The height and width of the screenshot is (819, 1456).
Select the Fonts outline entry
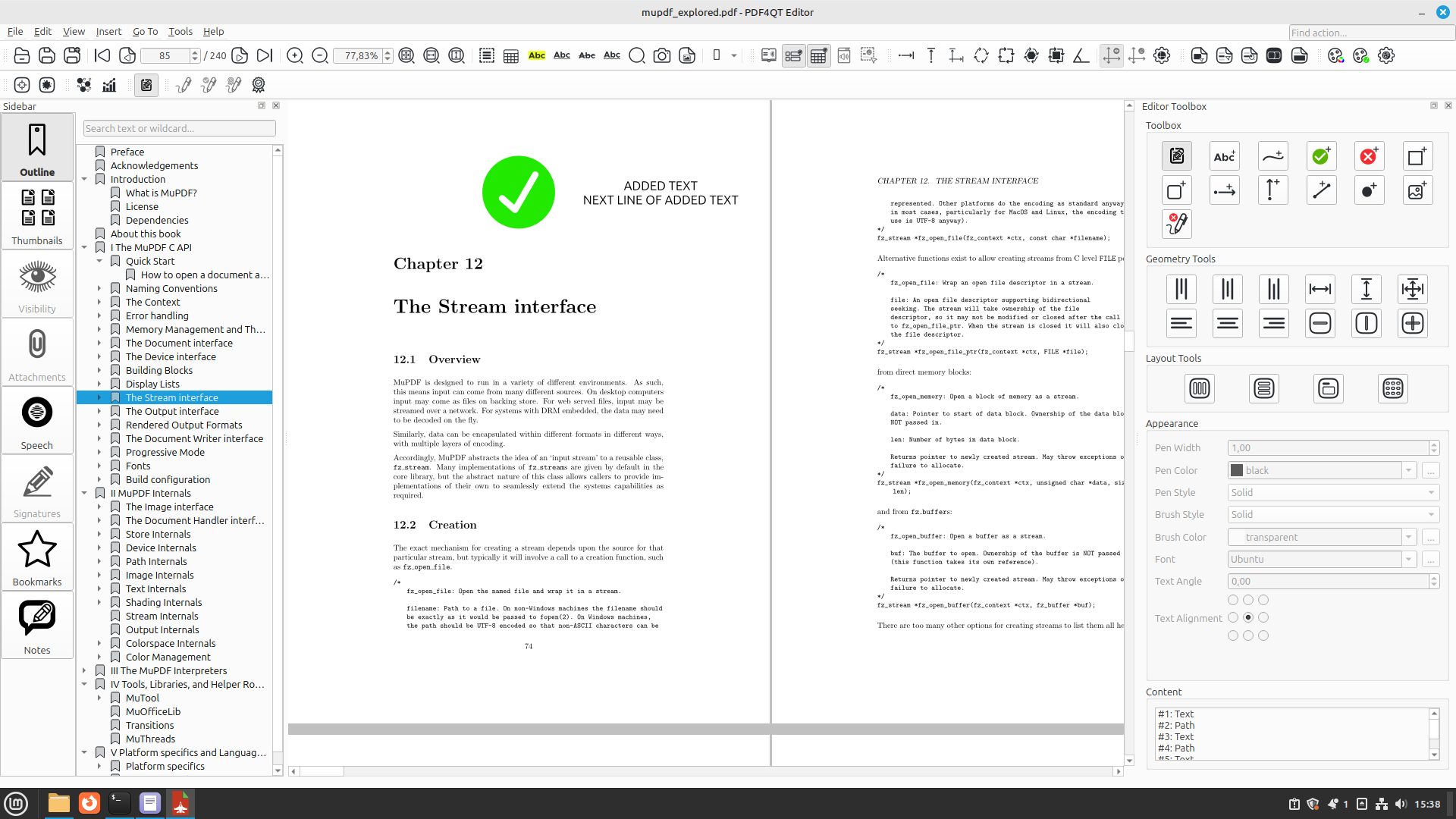[138, 466]
